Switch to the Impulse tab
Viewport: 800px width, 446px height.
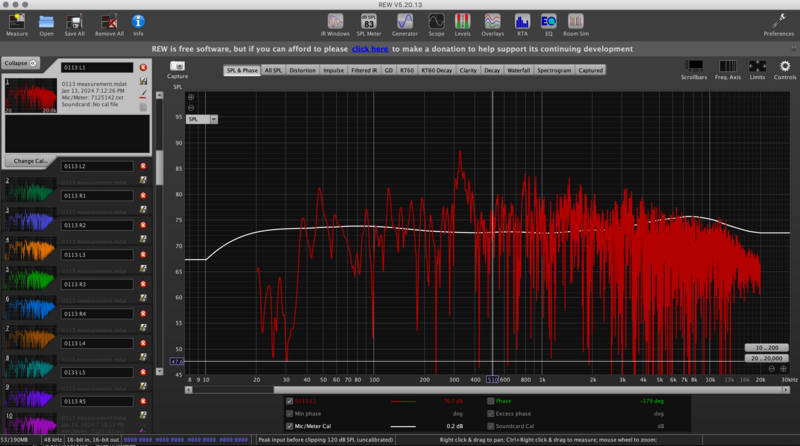(333, 70)
